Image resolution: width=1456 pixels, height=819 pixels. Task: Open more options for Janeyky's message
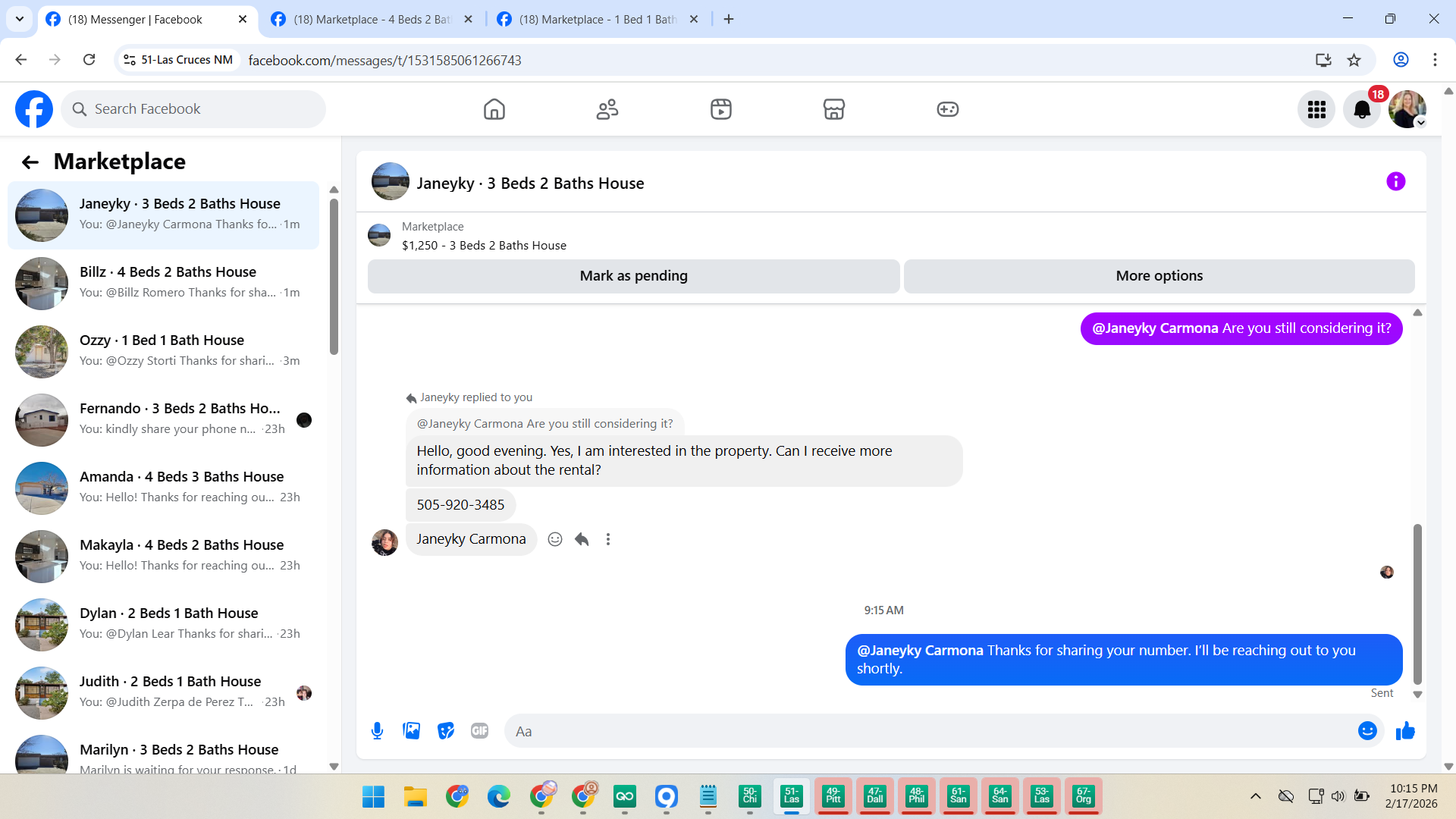pyautogui.click(x=608, y=539)
